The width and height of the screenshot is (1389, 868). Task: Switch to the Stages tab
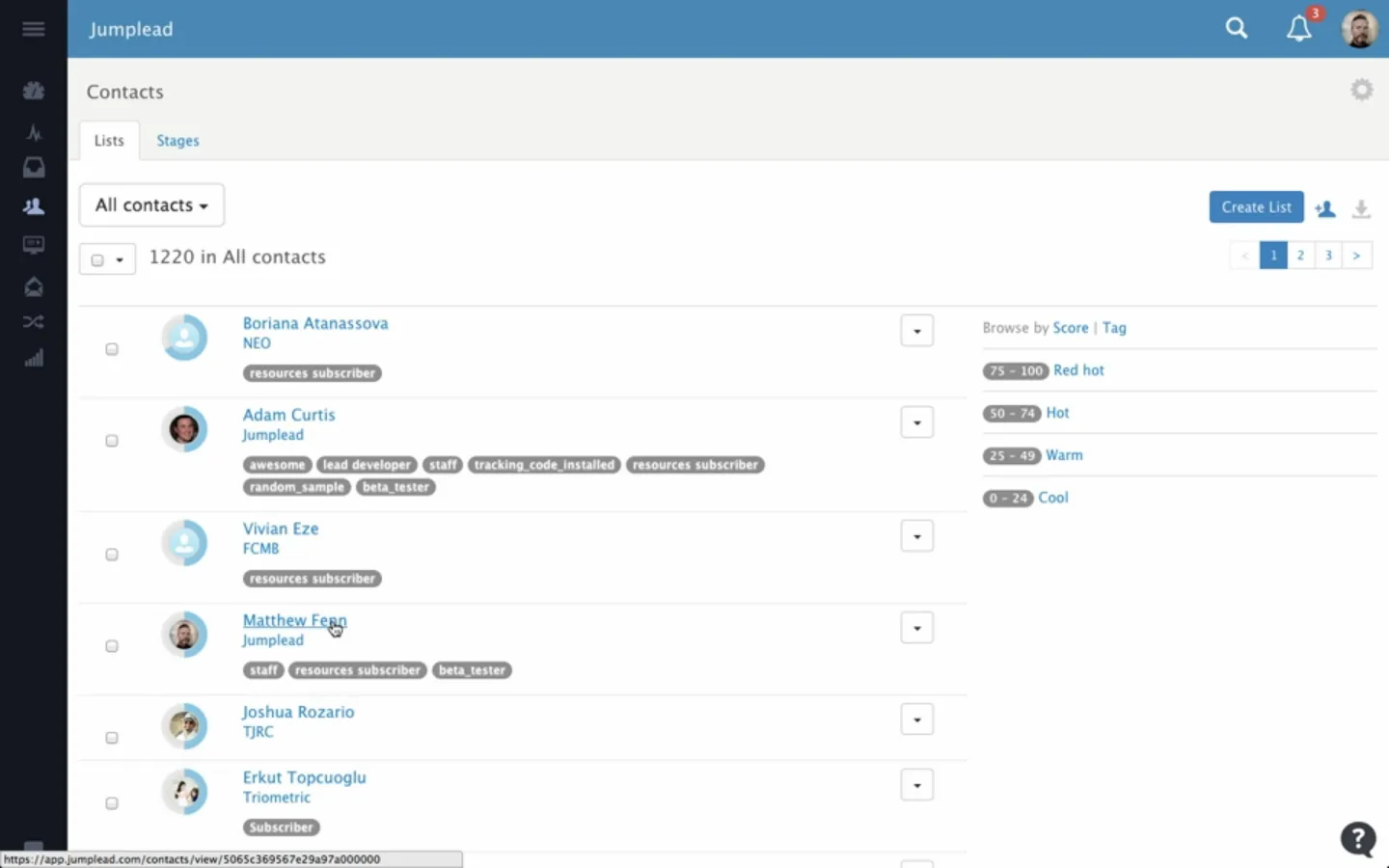click(177, 141)
